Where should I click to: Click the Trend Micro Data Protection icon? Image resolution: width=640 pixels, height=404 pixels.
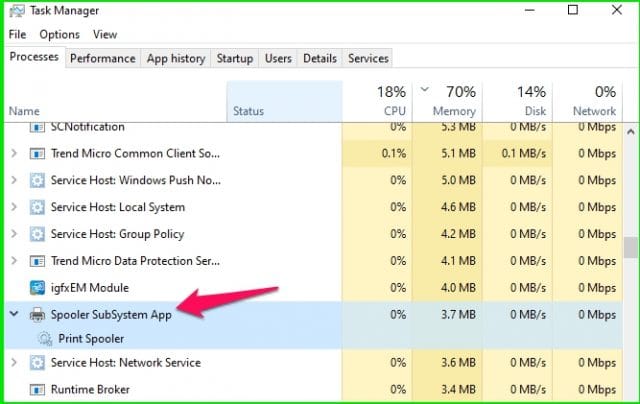pyautogui.click(x=38, y=261)
